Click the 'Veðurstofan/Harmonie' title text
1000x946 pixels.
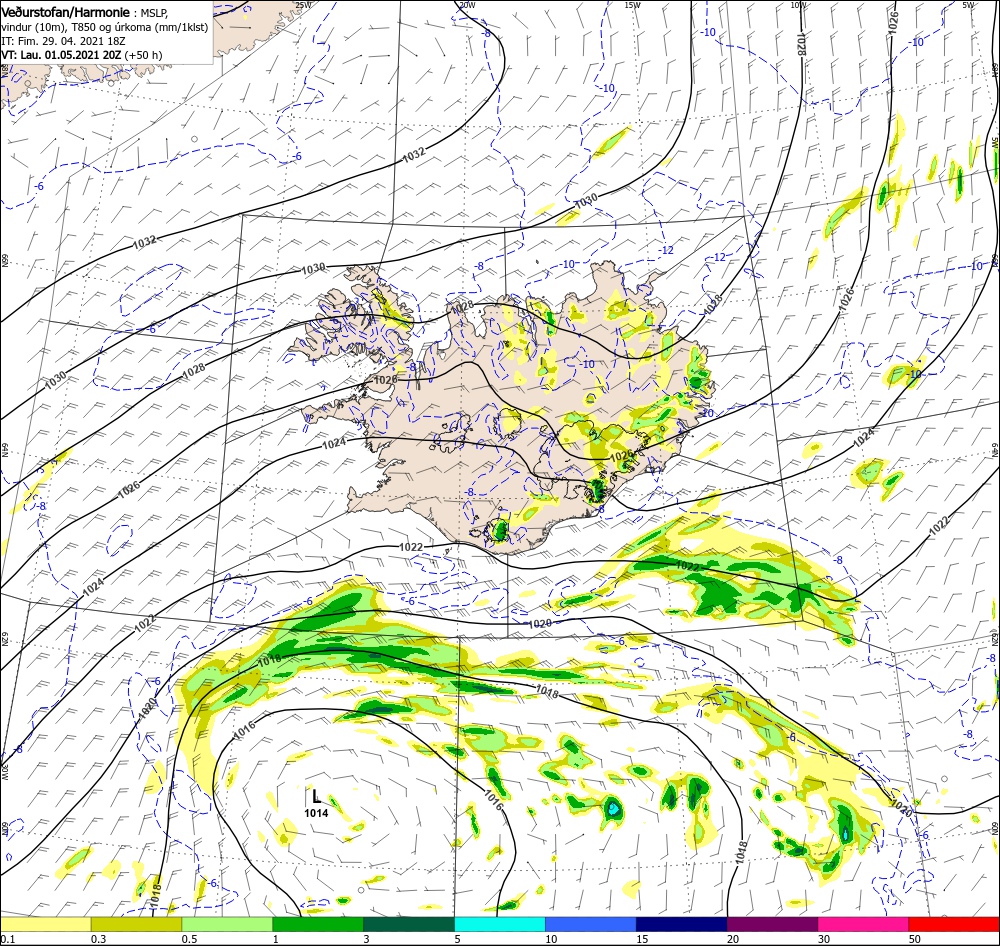pos(66,12)
